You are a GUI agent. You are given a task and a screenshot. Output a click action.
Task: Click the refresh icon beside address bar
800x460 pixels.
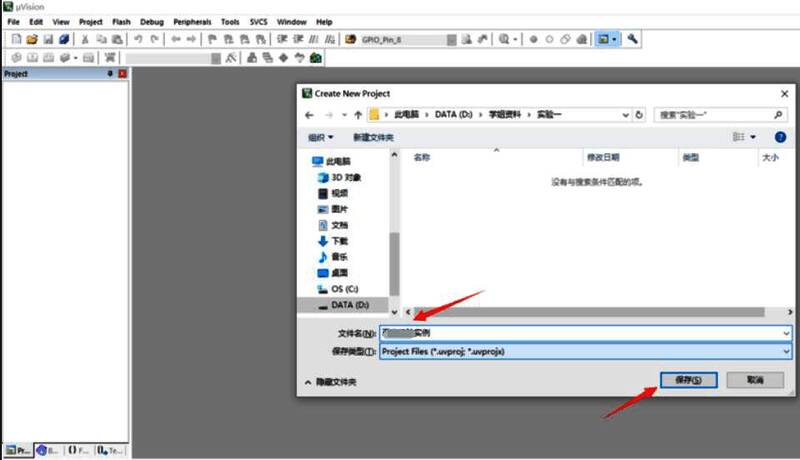tap(641, 115)
